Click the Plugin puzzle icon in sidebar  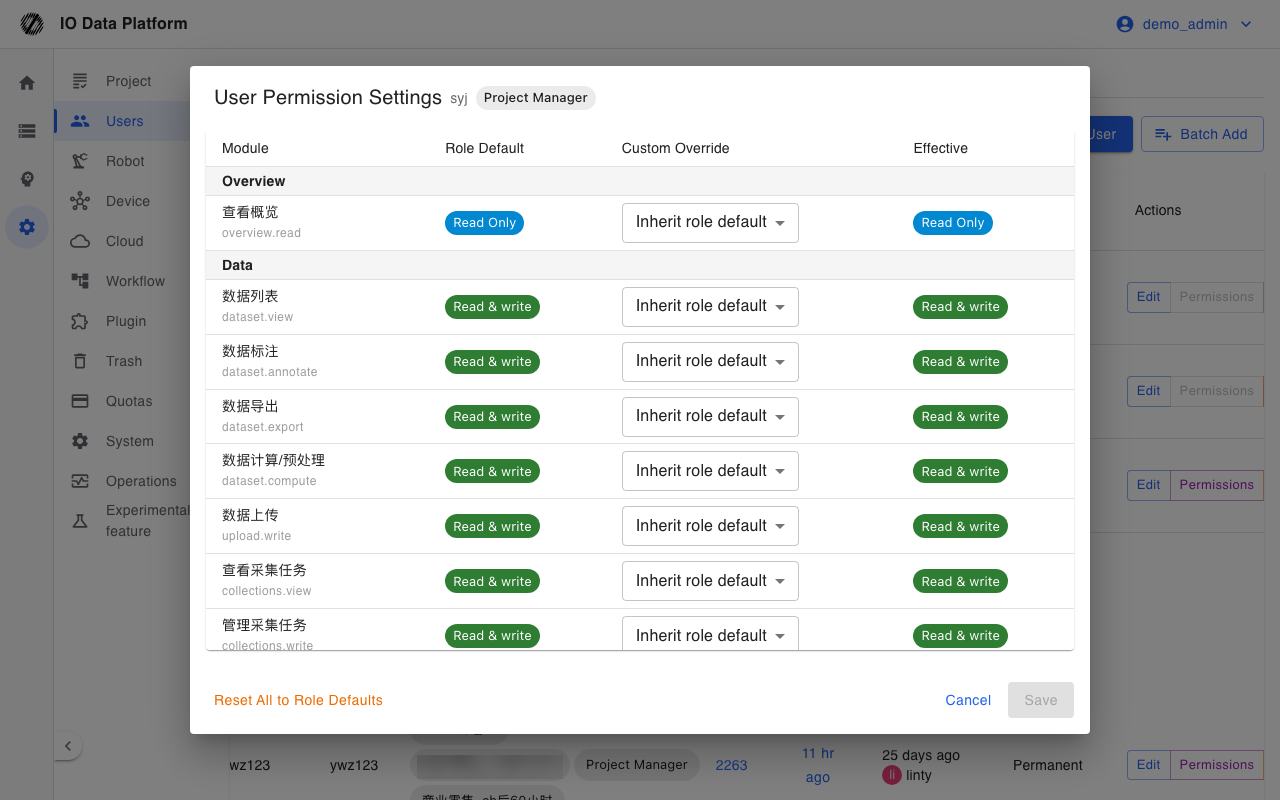[x=80, y=321]
